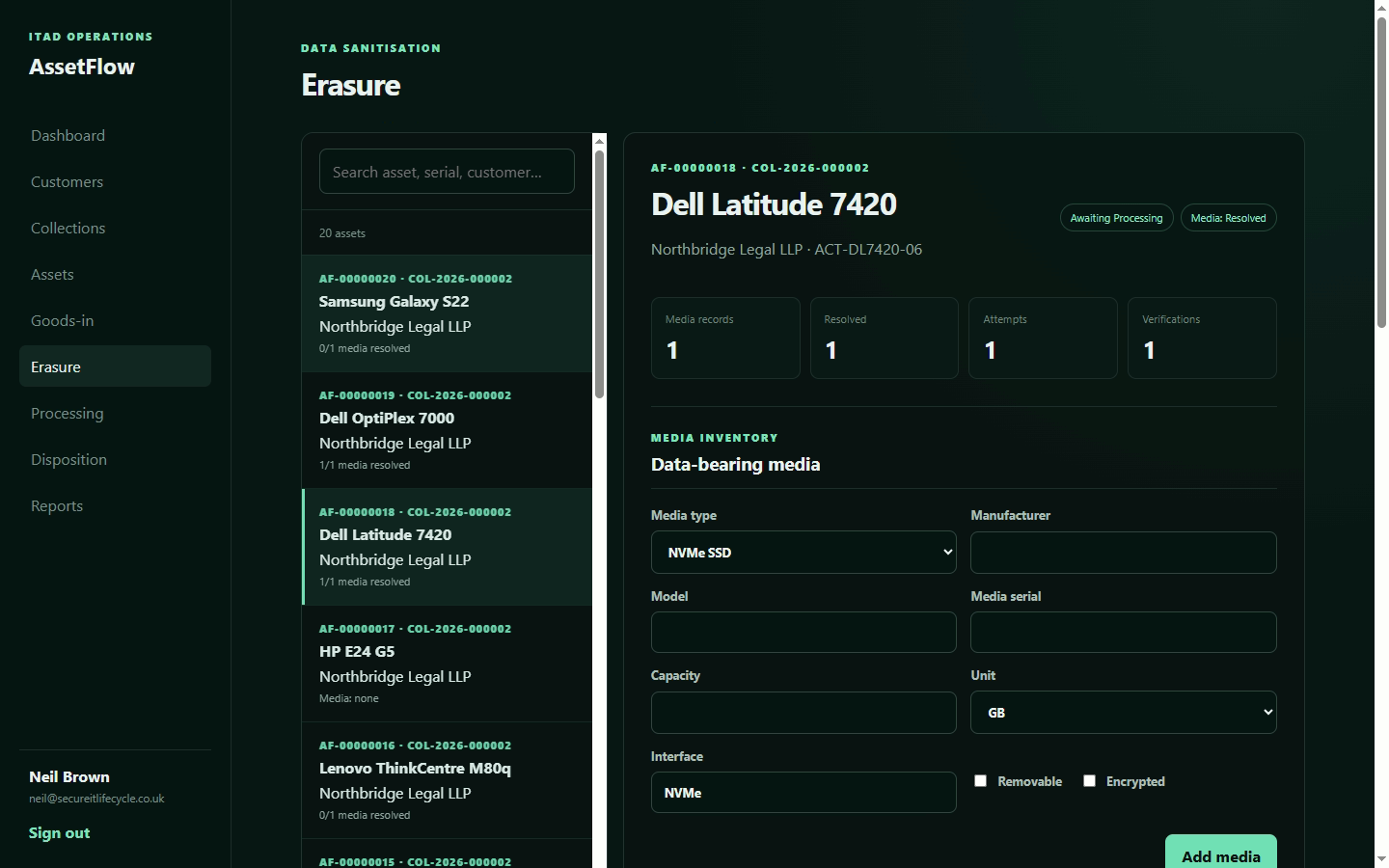The height and width of the screenshot is (868, 1389).
Task: Open the Unit dropdown showing GB
Action: pyautogui.click(x=1124, y=713)
